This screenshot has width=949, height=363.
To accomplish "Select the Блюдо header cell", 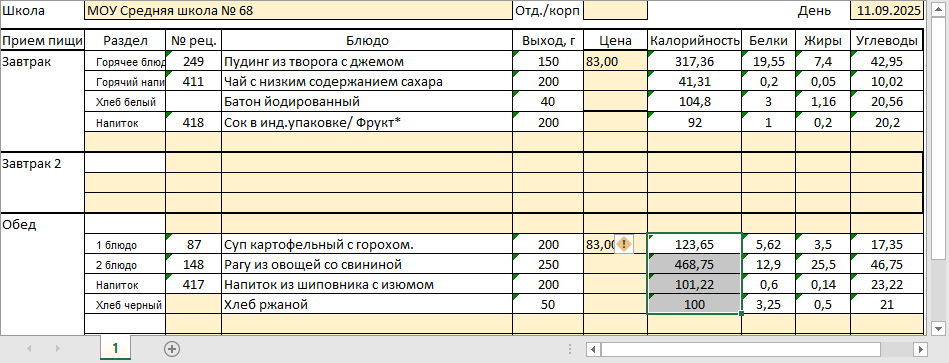I will pos(367,41).
